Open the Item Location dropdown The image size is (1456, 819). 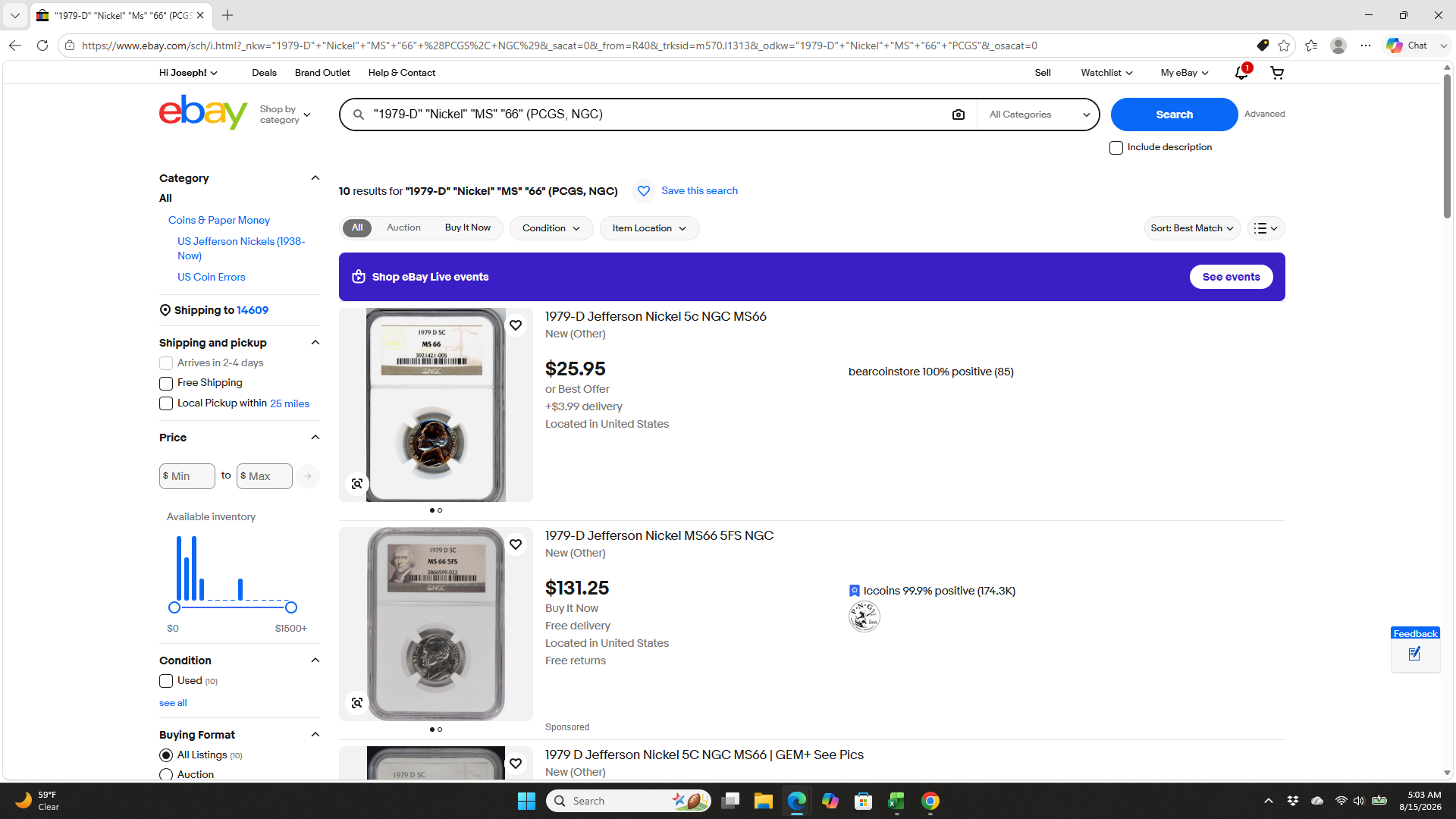[x=649, y=228]
